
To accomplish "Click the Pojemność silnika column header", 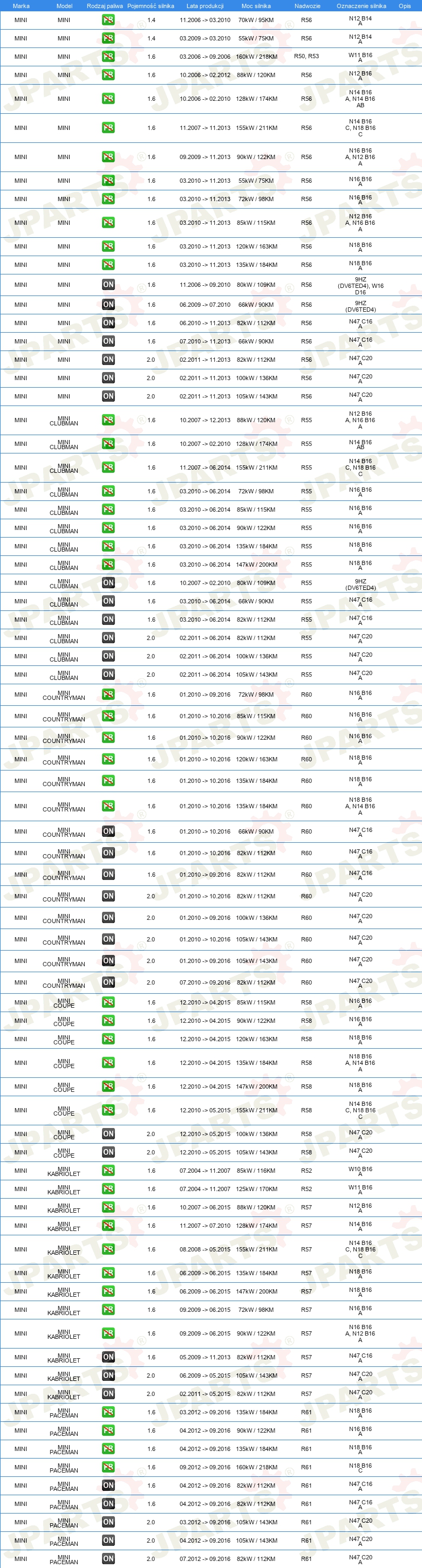I will 151,5.
